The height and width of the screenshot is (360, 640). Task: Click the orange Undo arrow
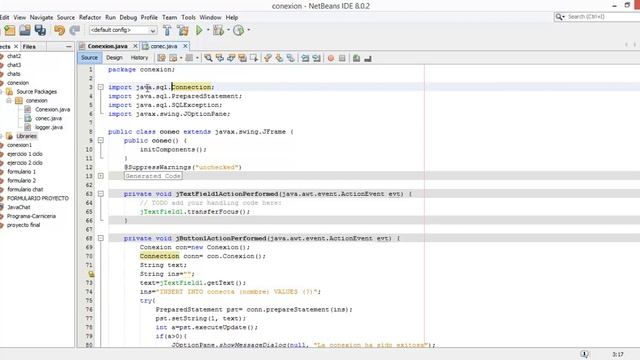60,30
